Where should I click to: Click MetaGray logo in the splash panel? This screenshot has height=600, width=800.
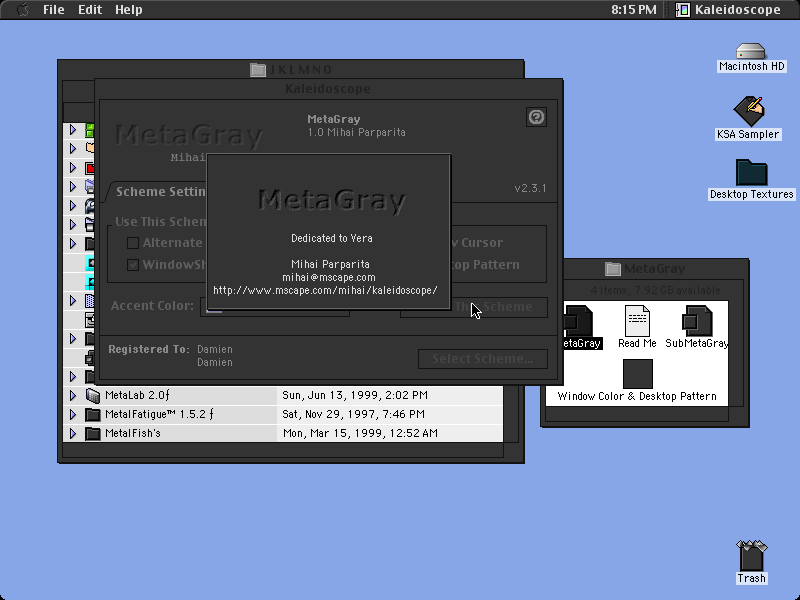click(x=332, y=200)
